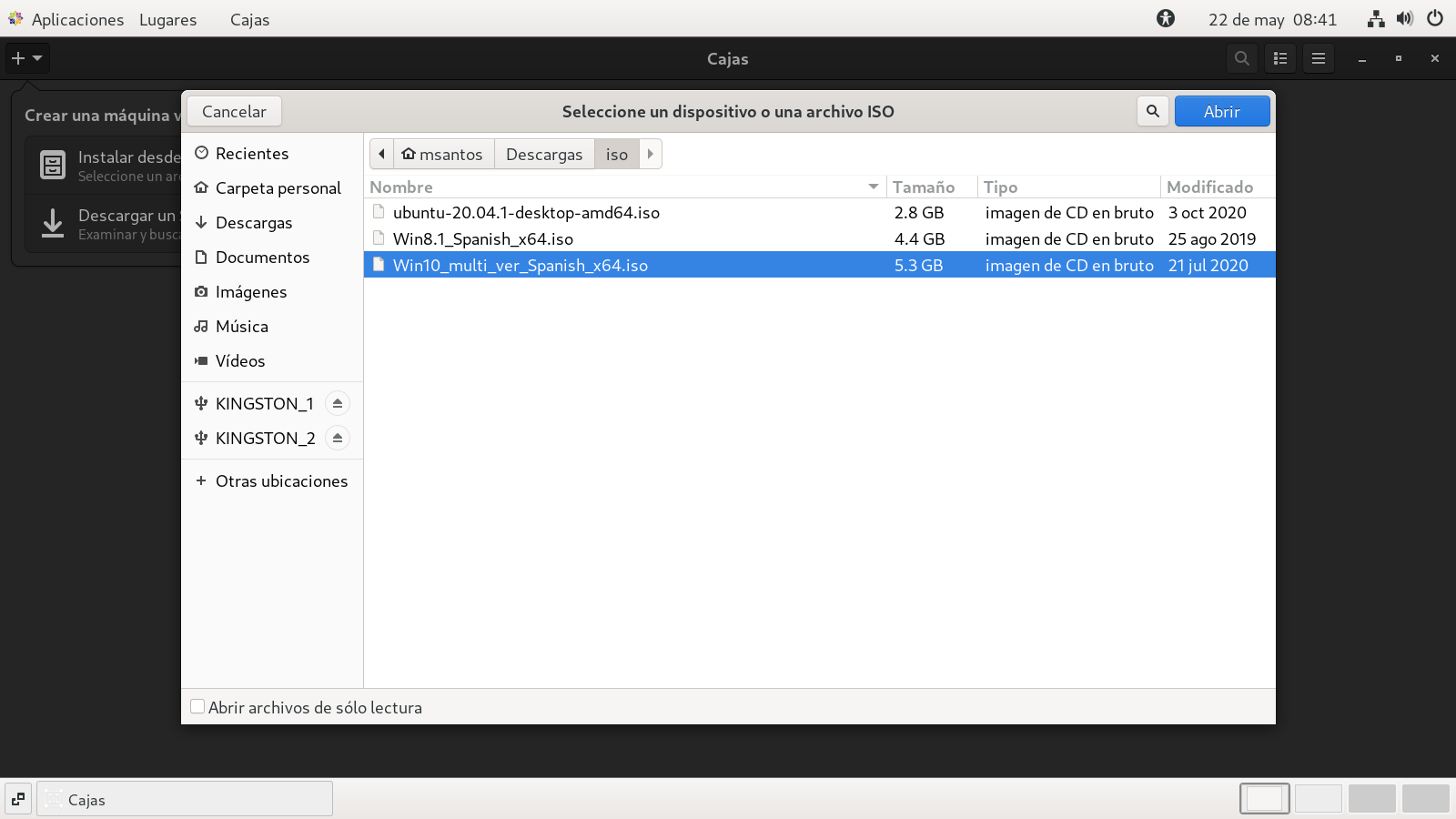Enable Abrir archivos de sólo lectura checkbox

[x=197, y=707]
